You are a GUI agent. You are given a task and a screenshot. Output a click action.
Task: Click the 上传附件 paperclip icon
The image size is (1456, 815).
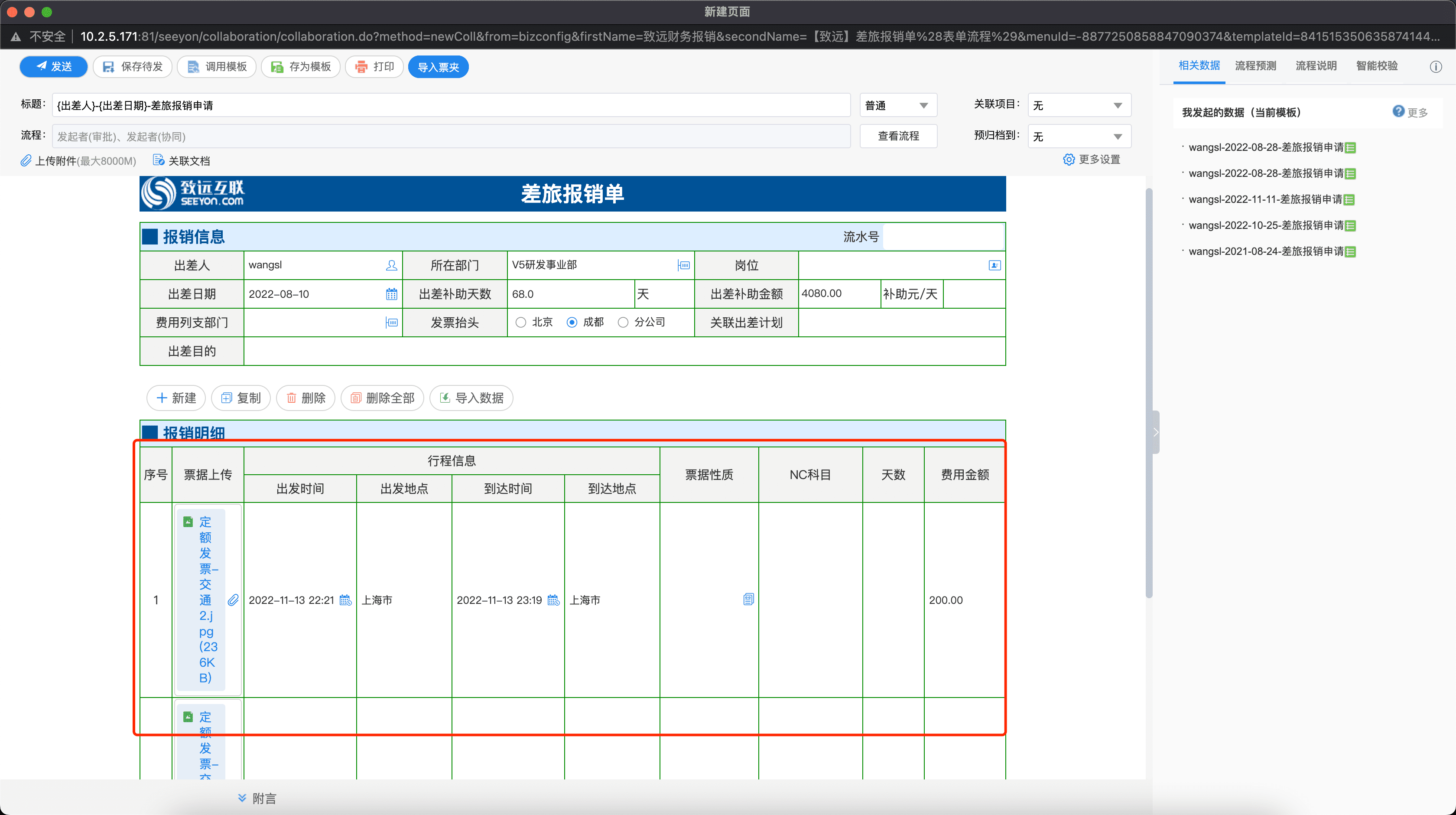click(x=26, y=161)
